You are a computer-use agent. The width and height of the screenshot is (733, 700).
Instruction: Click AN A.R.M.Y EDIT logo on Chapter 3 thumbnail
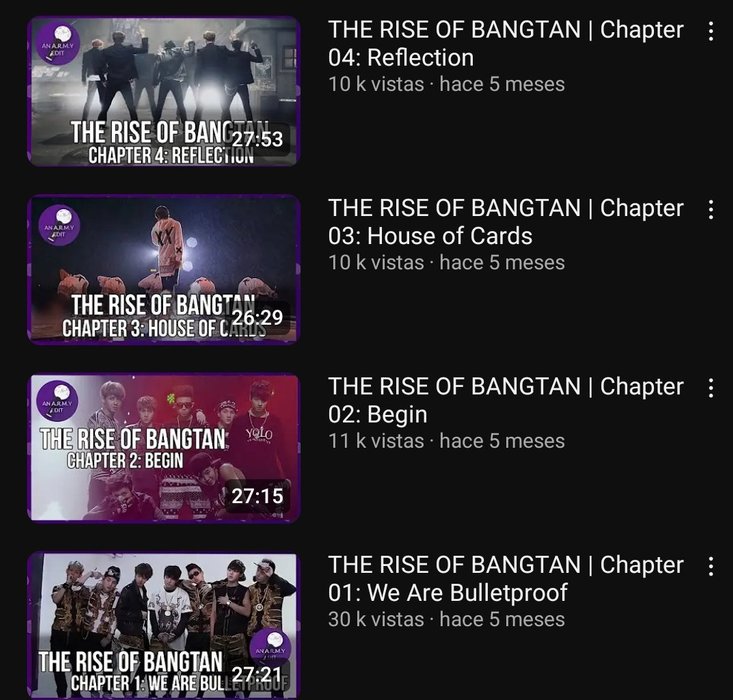pos(59,225)
